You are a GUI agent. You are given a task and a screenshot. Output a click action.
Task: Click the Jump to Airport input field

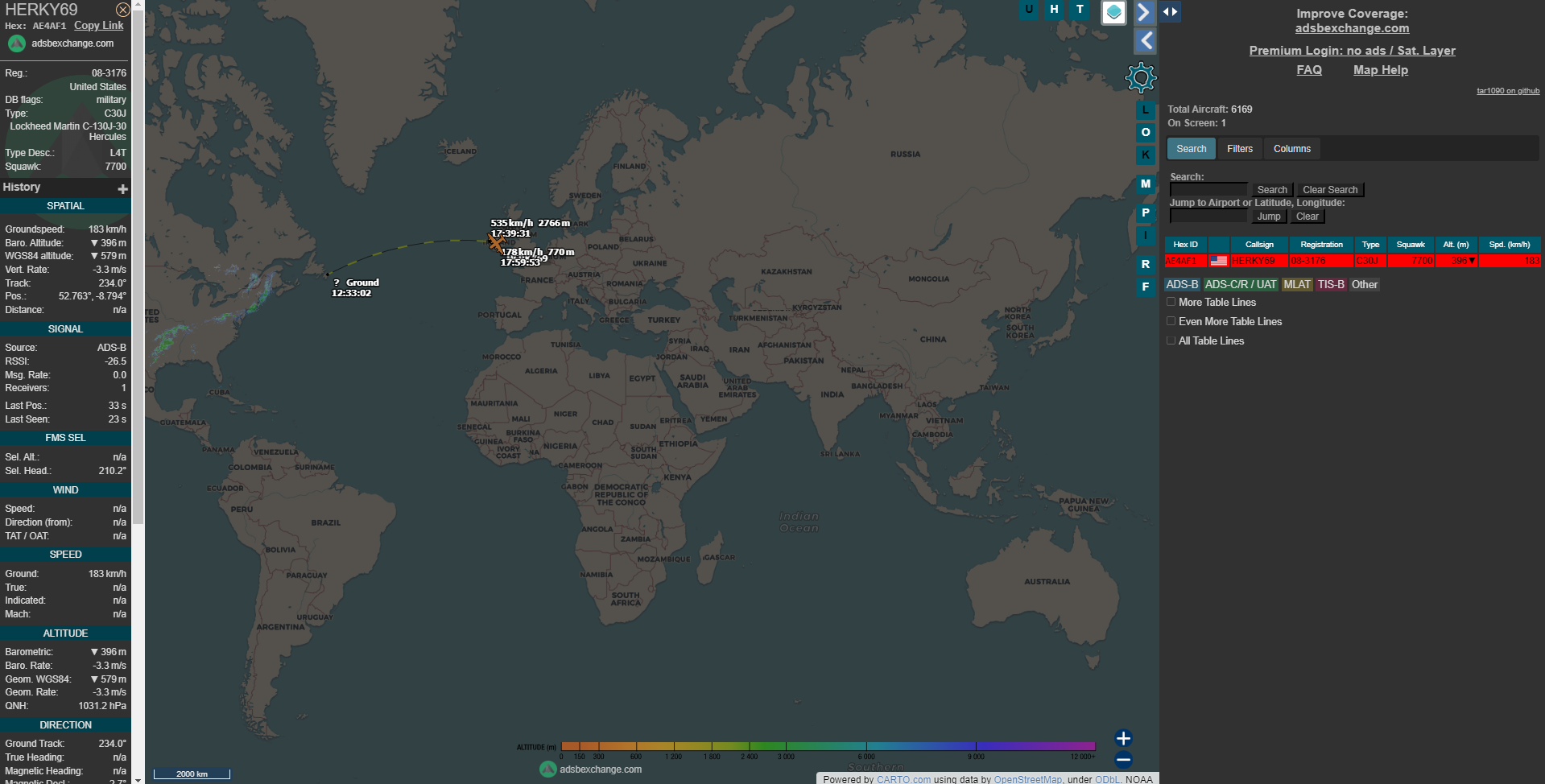click(1208, 217)
